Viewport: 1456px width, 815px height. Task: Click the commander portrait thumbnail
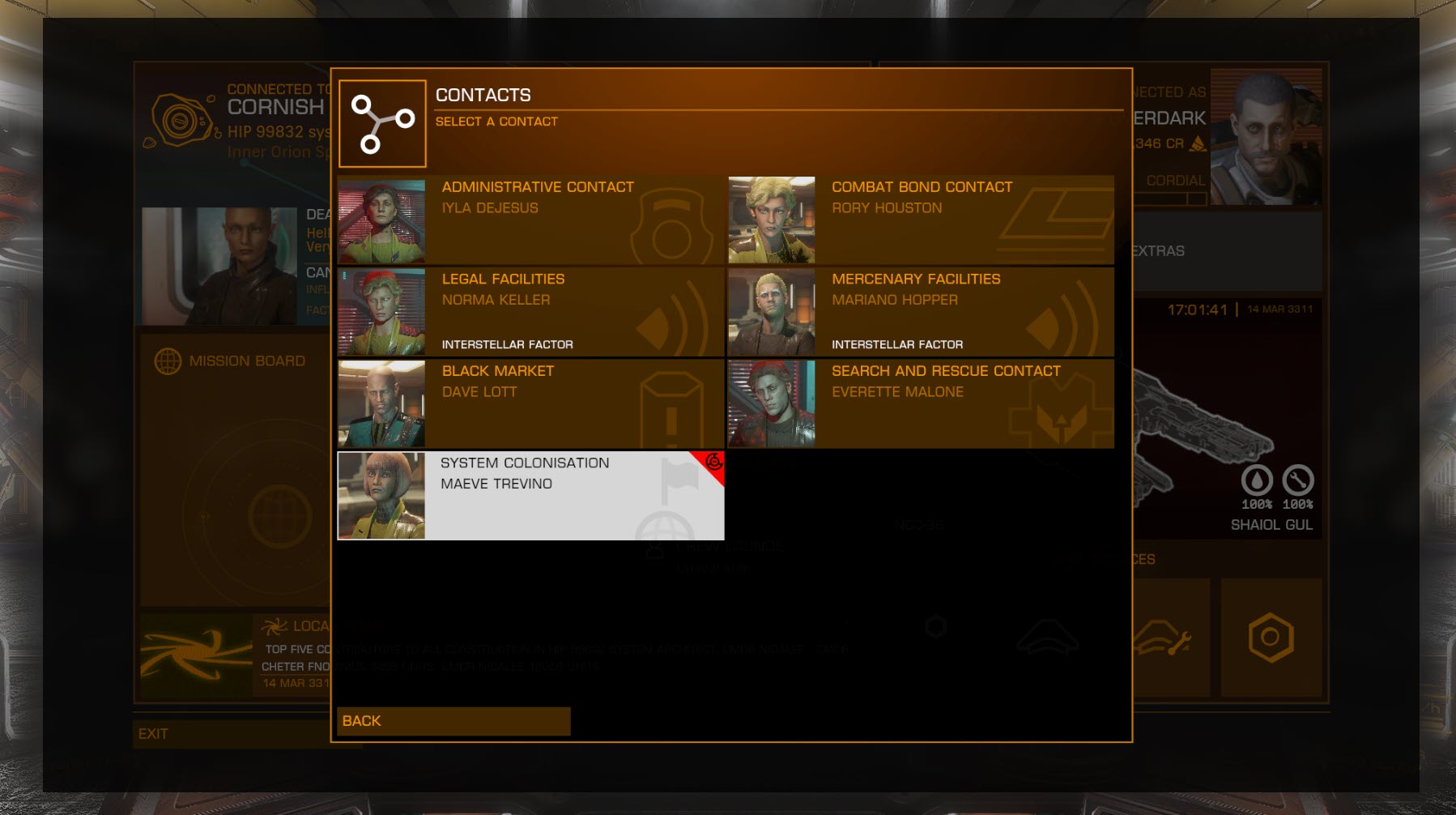pyautogui.click(x=1266, y=138)
